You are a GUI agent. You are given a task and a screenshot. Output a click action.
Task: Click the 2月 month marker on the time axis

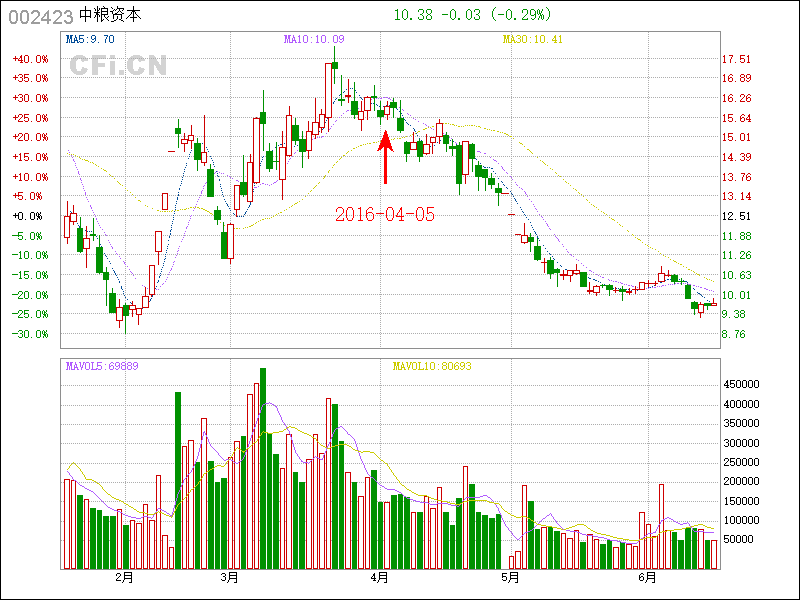pyautogui.click(x=125, y=577)
